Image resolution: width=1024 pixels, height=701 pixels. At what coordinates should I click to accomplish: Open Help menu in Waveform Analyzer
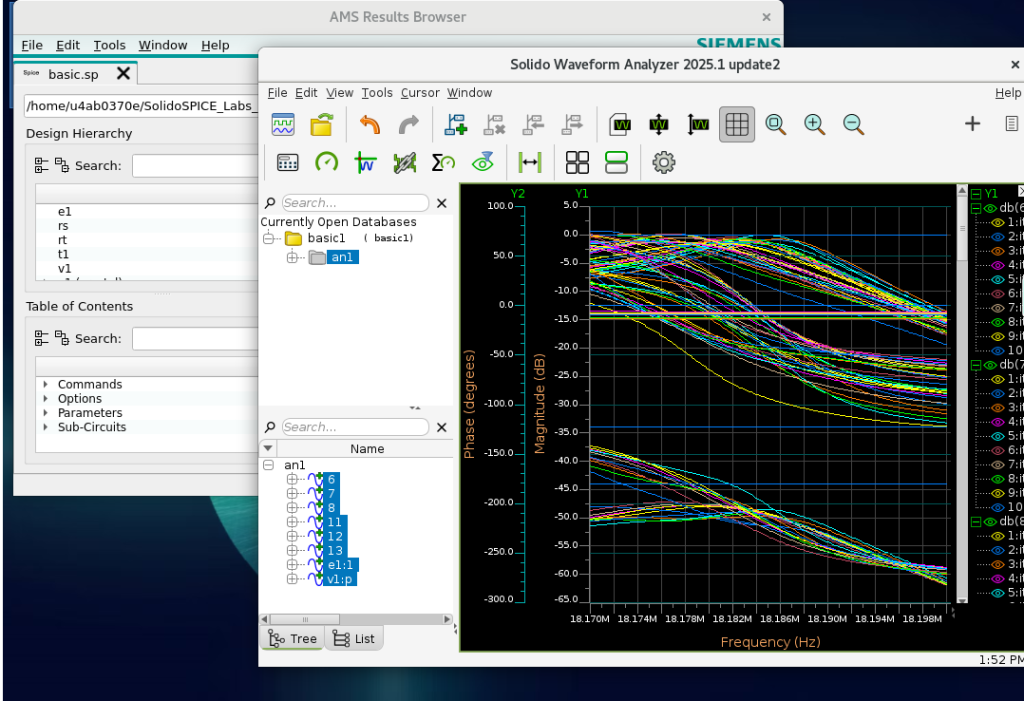[1008, 93]
